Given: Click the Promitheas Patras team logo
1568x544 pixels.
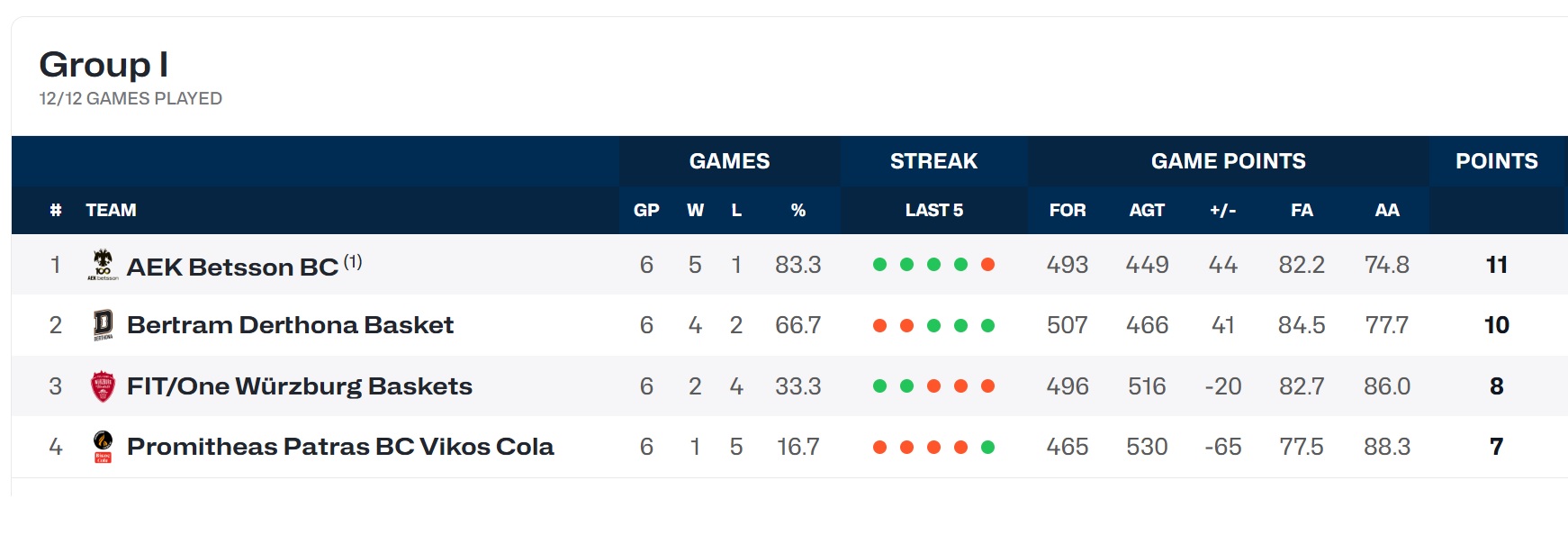Looking at the screenshot, I should (104, 447).
